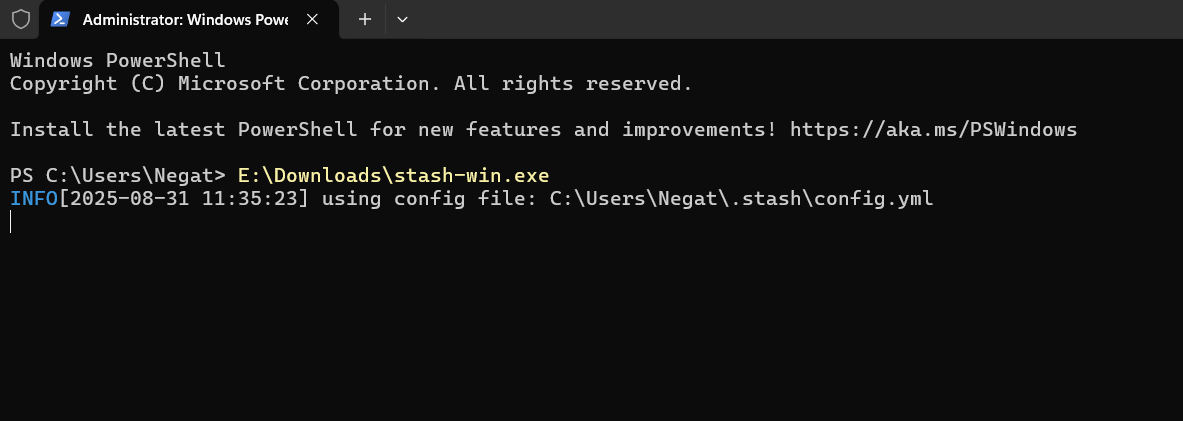Click the empty title bar area
Viewport: 1183px width, 421px height.
(x=800, y=19)
